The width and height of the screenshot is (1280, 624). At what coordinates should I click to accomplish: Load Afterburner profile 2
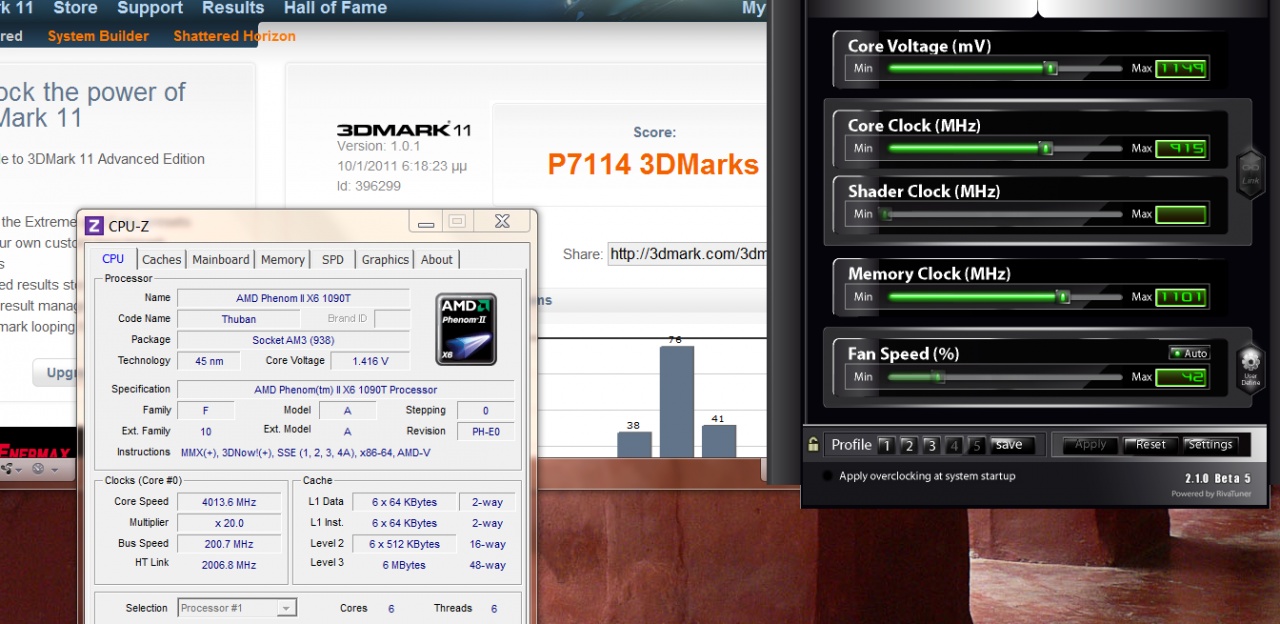coord(908,445)
